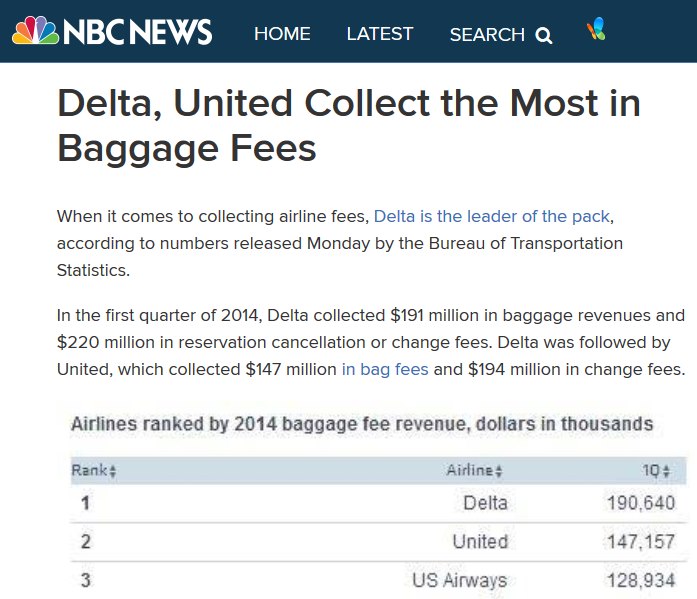
Task: Select the Delta airline cell
Action: coord(485,503)
